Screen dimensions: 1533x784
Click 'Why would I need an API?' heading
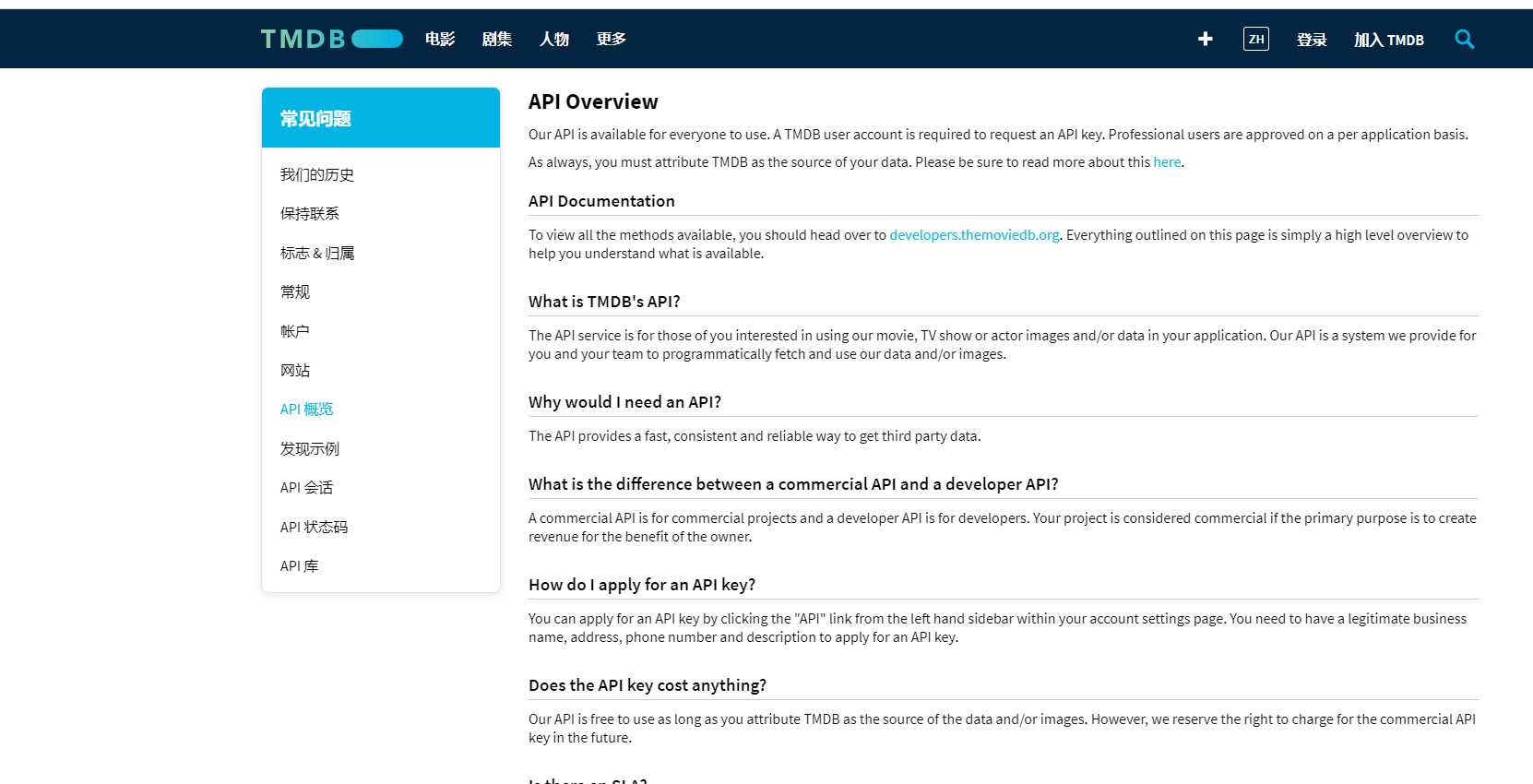(624, 402)
